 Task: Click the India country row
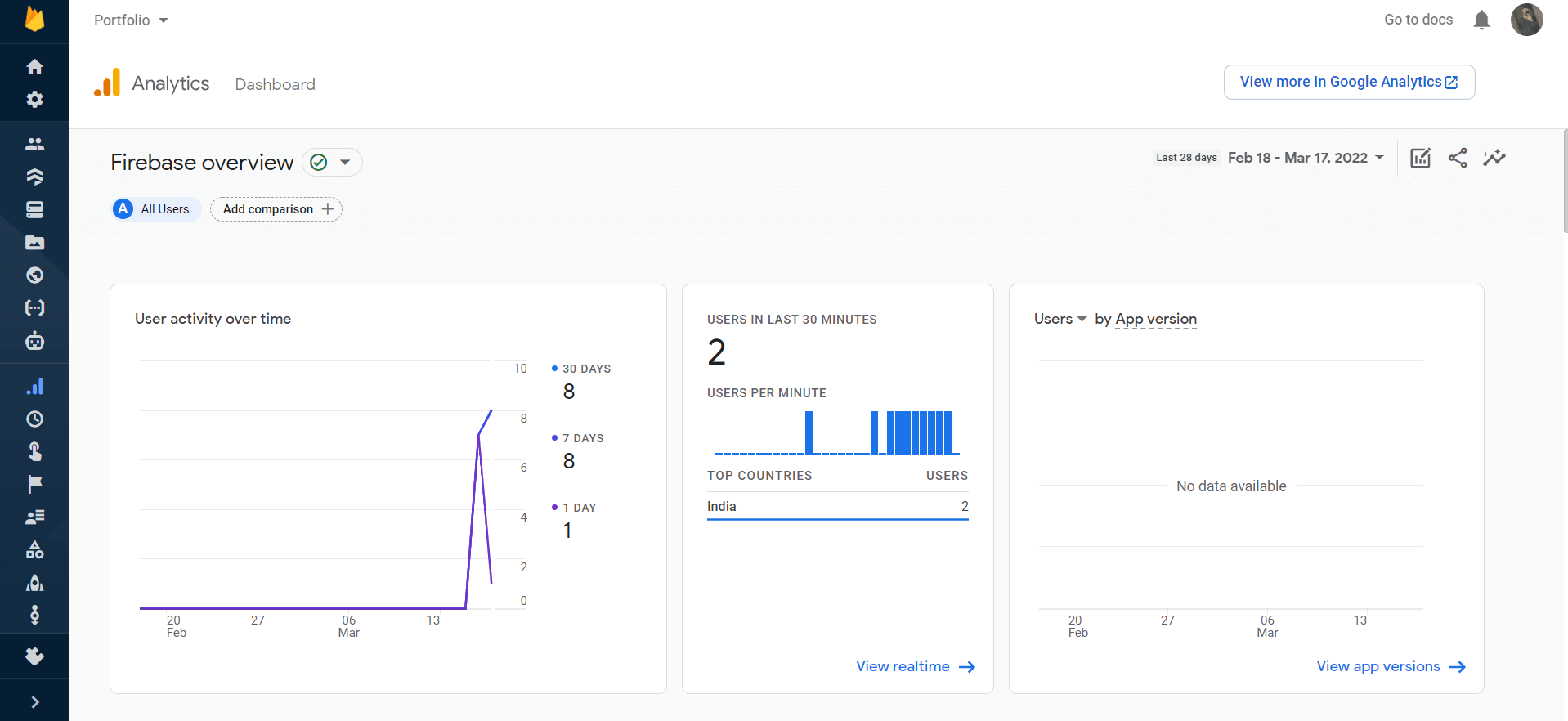837,507
